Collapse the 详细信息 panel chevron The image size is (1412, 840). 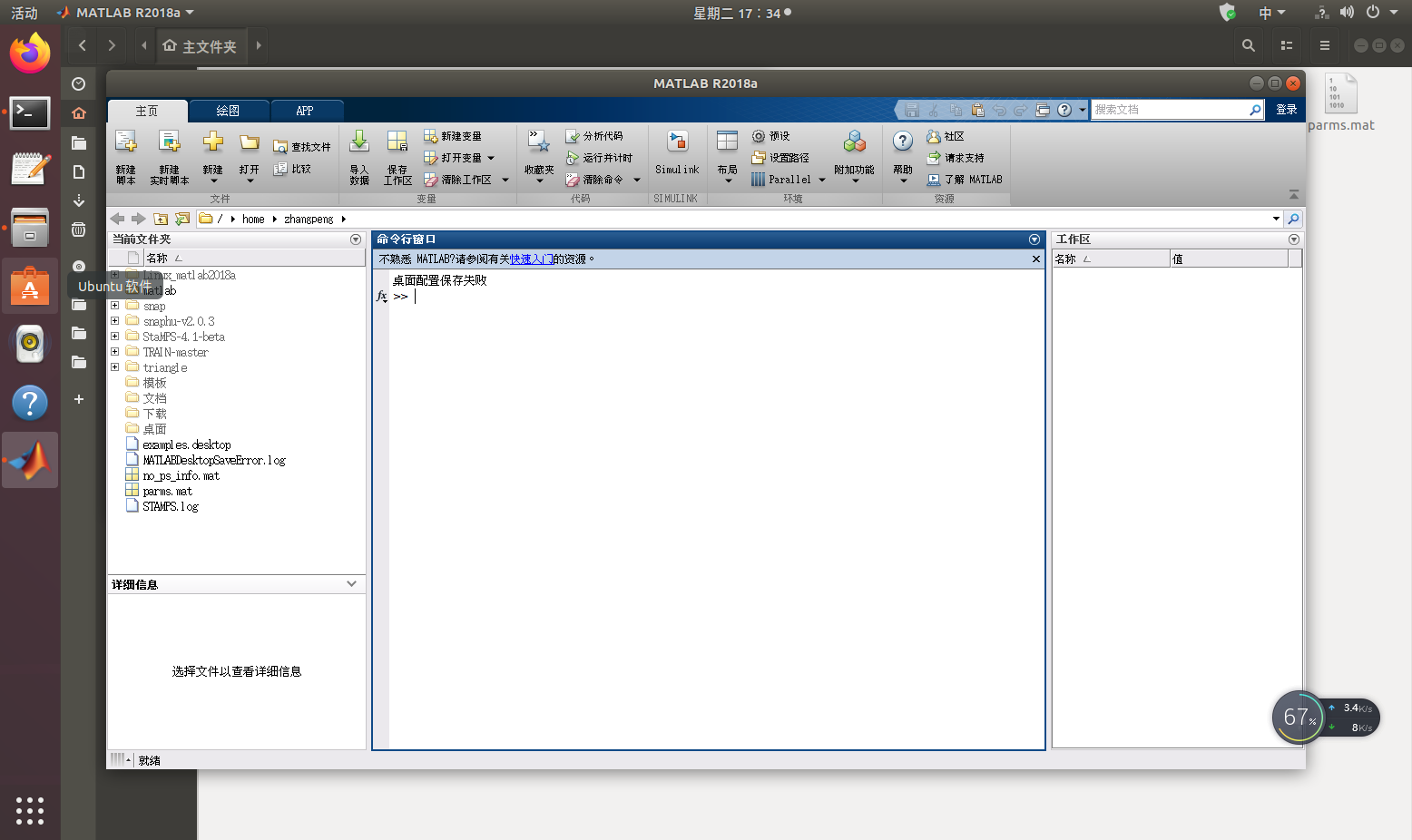tap(352, 584)
